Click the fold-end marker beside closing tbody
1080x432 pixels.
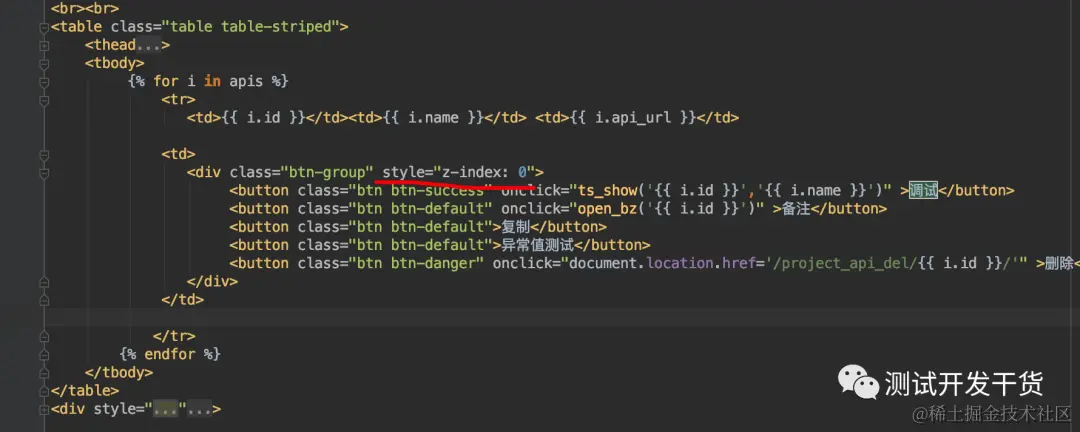[44, 373]
